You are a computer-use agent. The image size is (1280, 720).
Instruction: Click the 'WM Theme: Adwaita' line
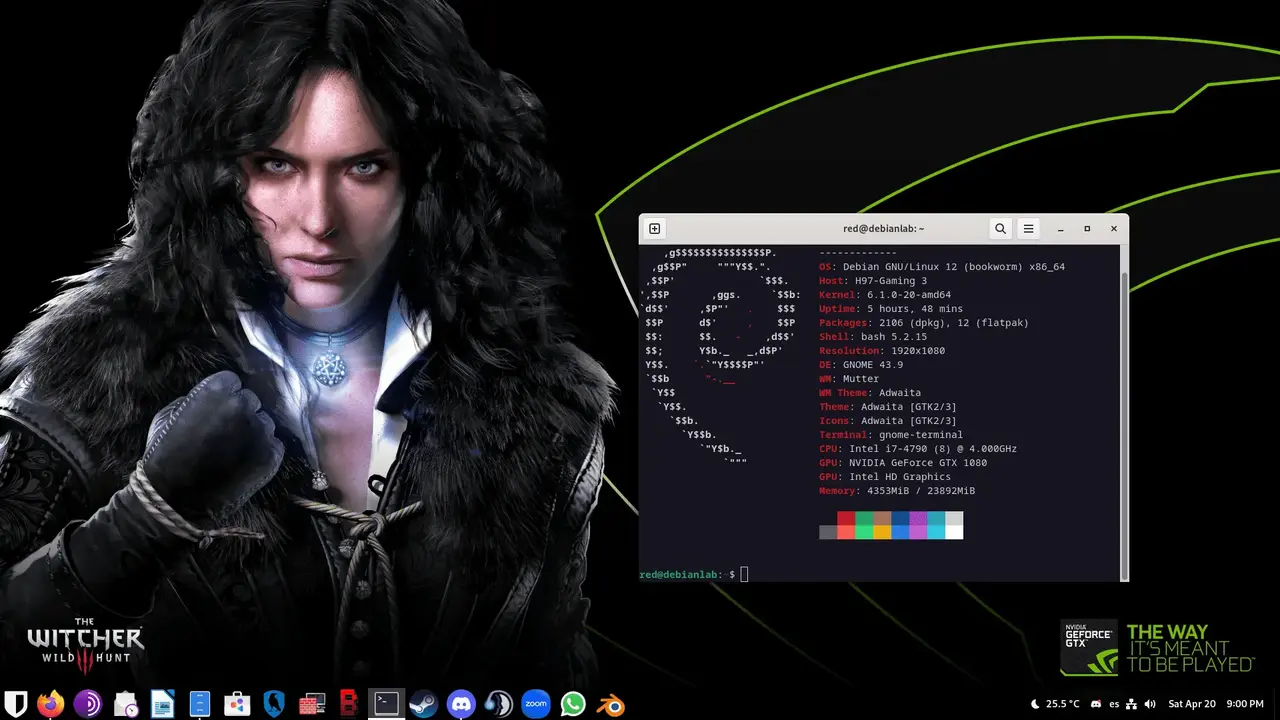click(870, 393)
